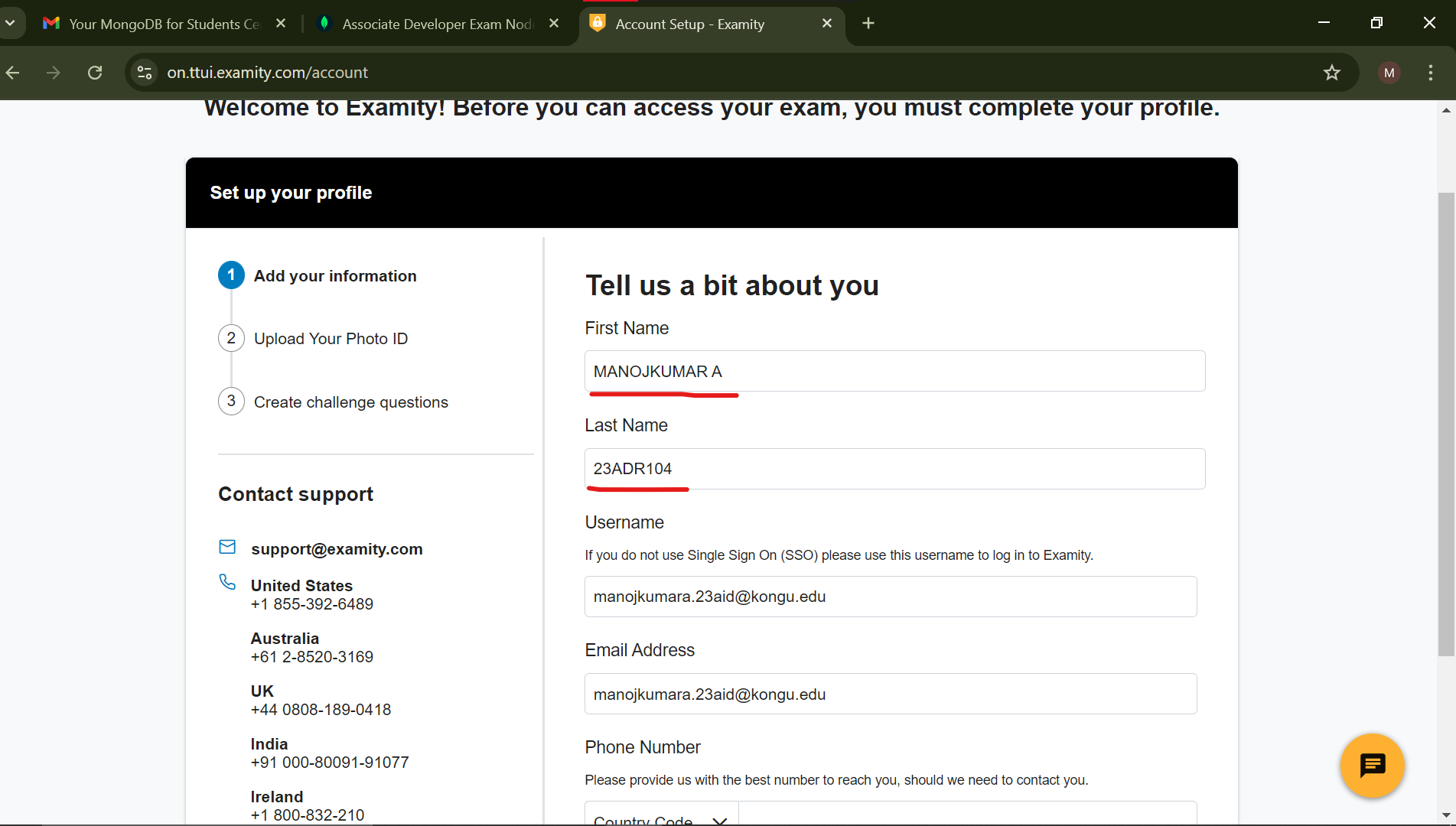
Task: Click the Last Name input field
Action: pos(894,469)
